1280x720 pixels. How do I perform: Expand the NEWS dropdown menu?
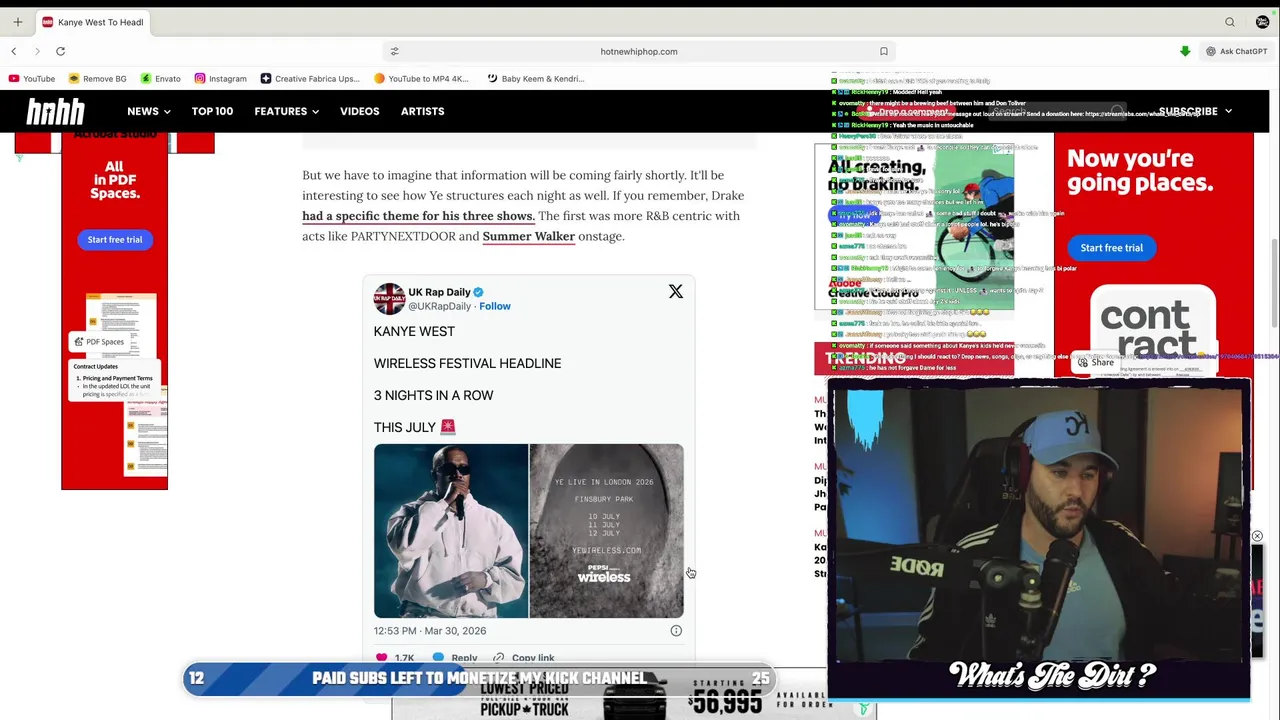149,111
